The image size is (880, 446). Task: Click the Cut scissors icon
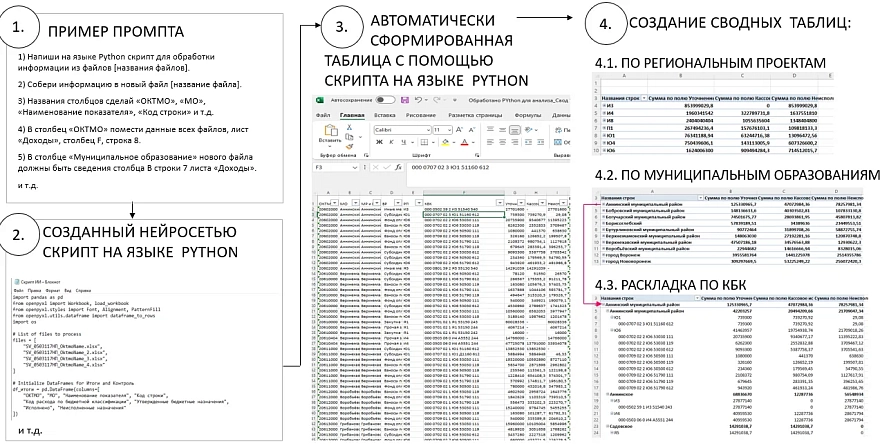click(x=350, y=127)
